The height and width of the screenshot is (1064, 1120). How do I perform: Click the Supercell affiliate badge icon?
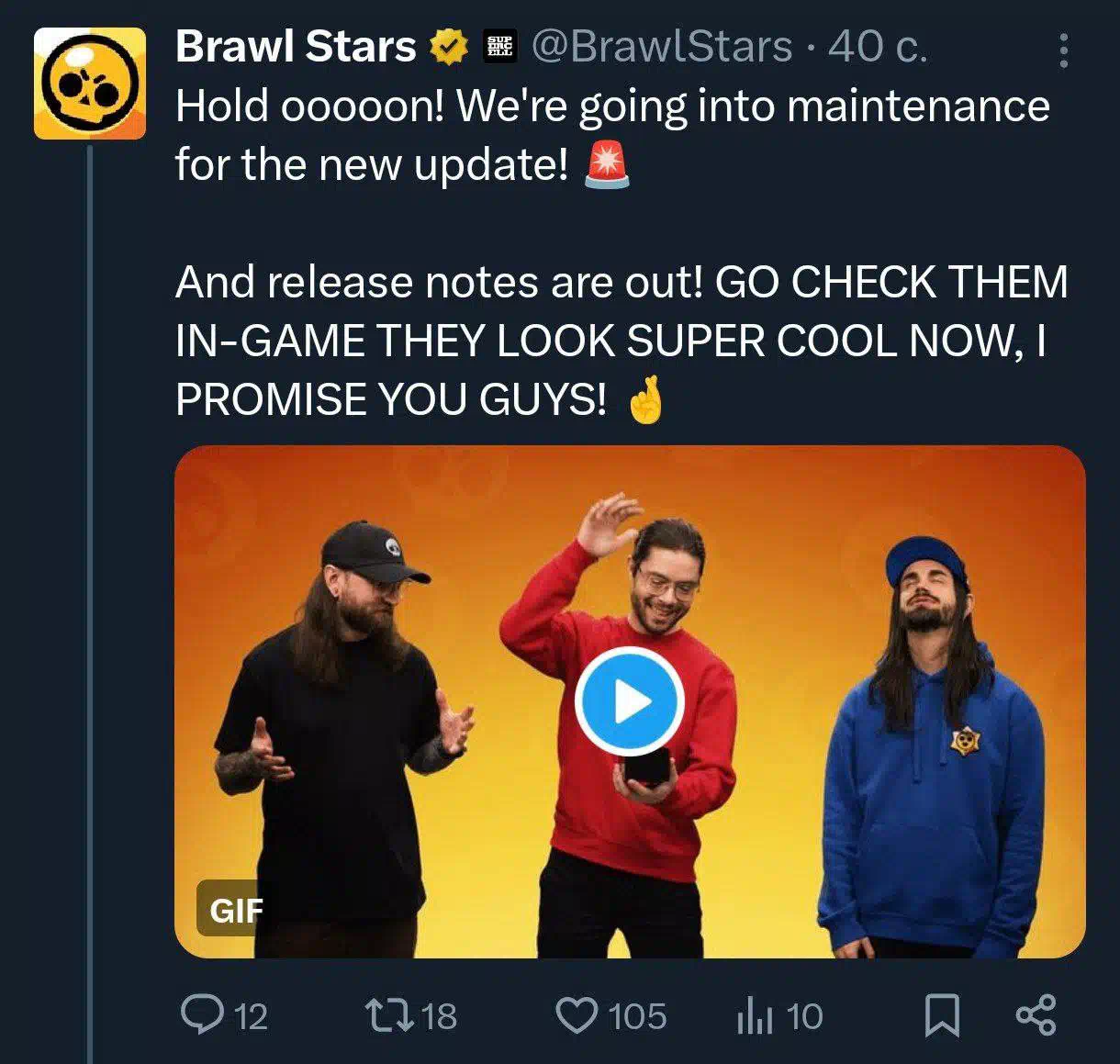click(x=500, y=47)
